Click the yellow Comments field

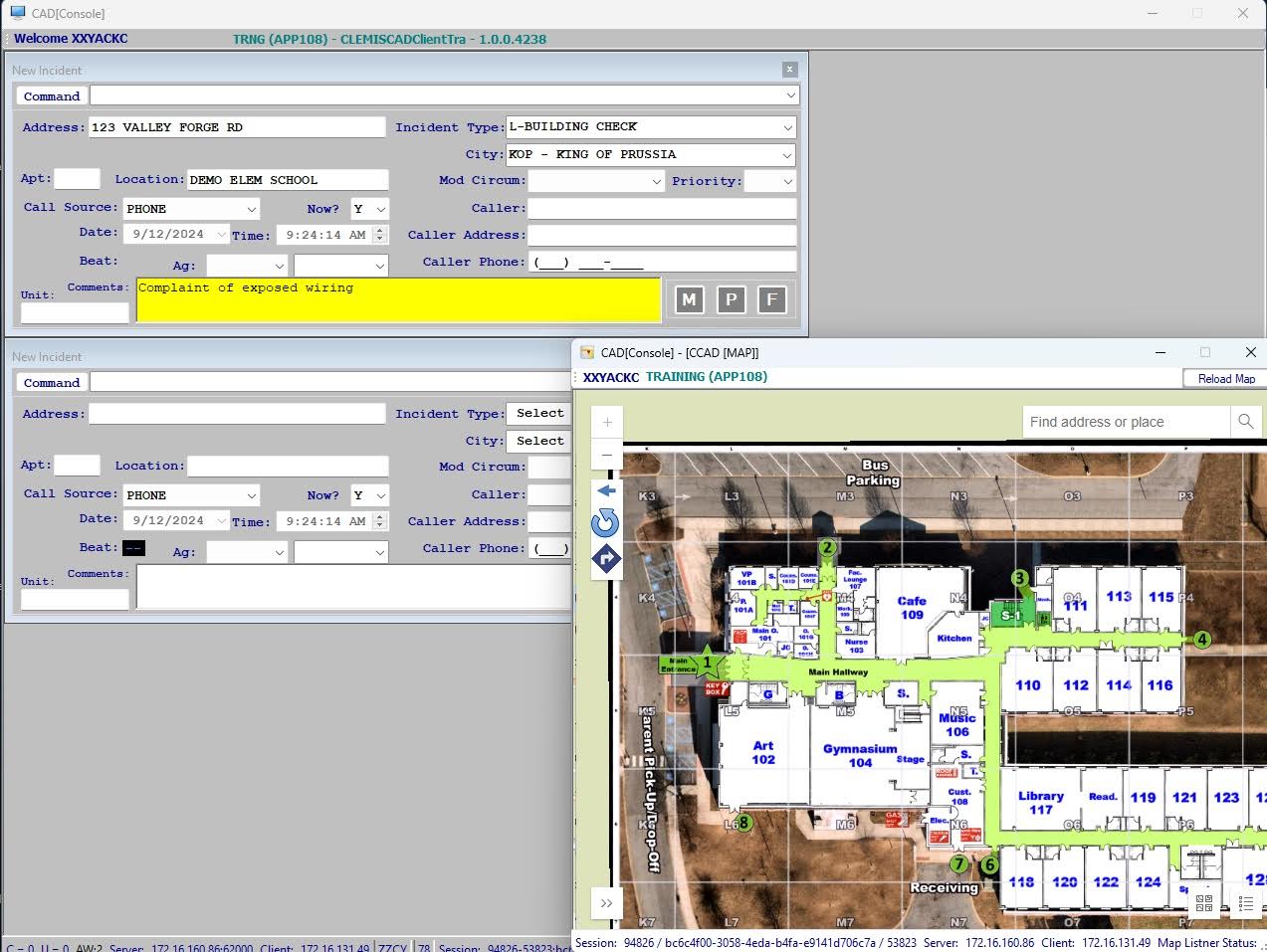398,300
